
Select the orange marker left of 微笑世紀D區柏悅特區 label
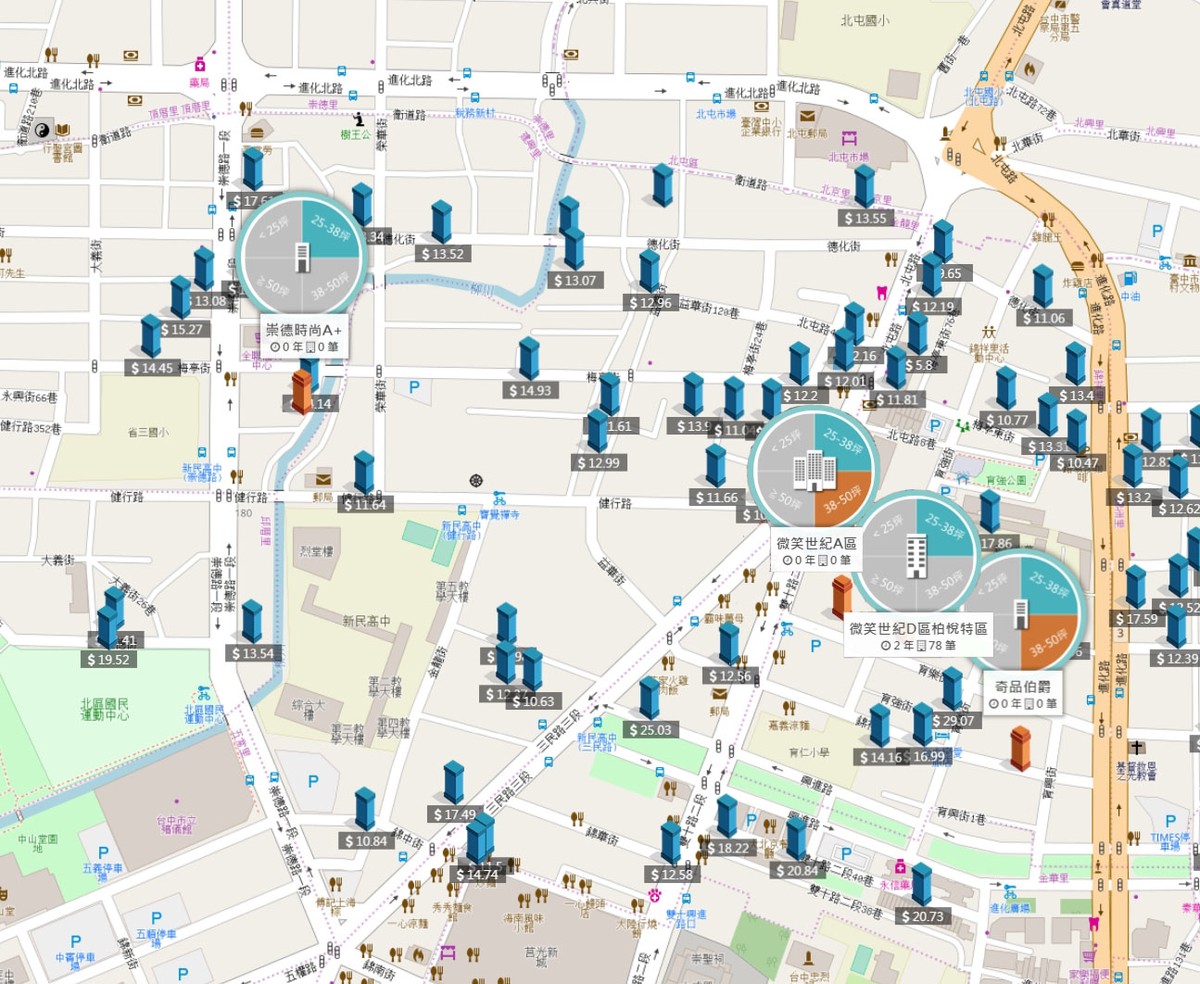(844, 596)
